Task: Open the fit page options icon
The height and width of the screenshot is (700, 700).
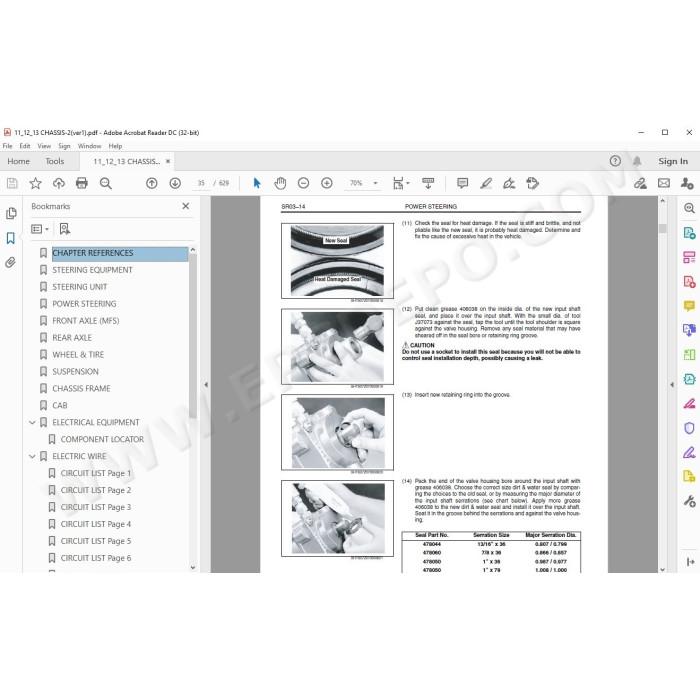Action: pos(400,183)
